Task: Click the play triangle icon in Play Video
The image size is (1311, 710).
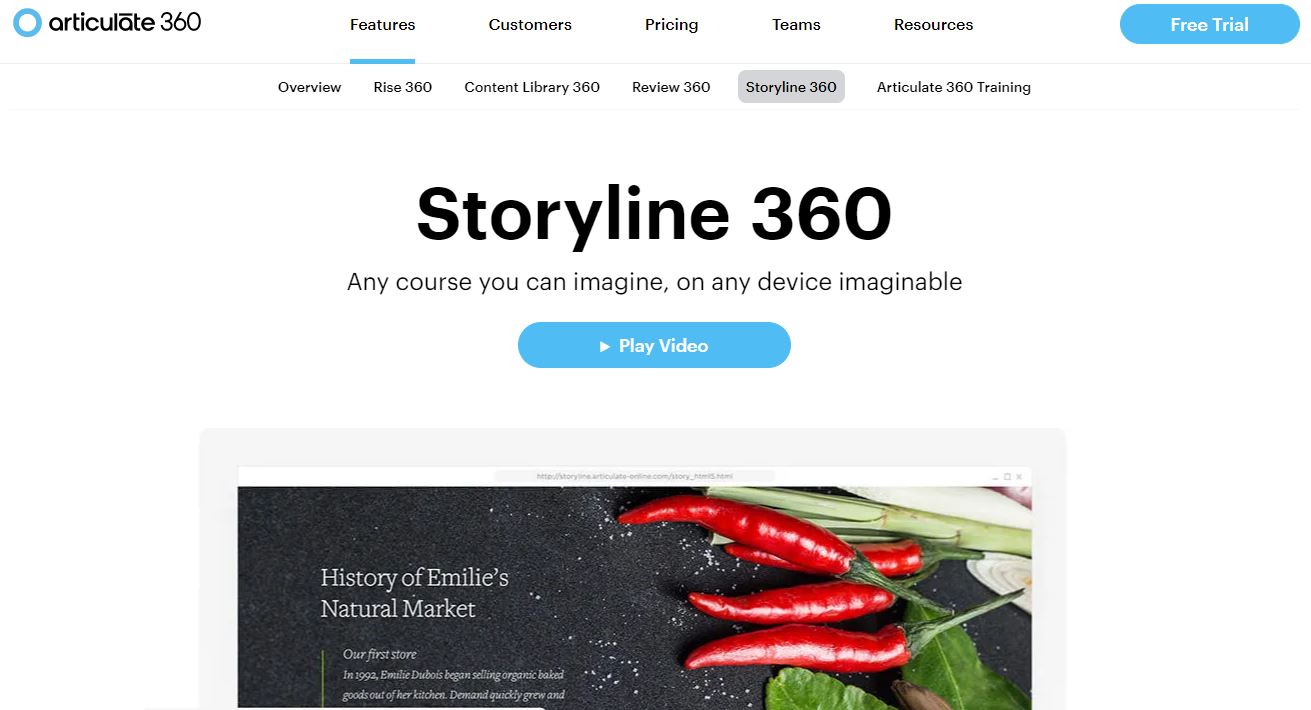Action: (x=605, y=346)
